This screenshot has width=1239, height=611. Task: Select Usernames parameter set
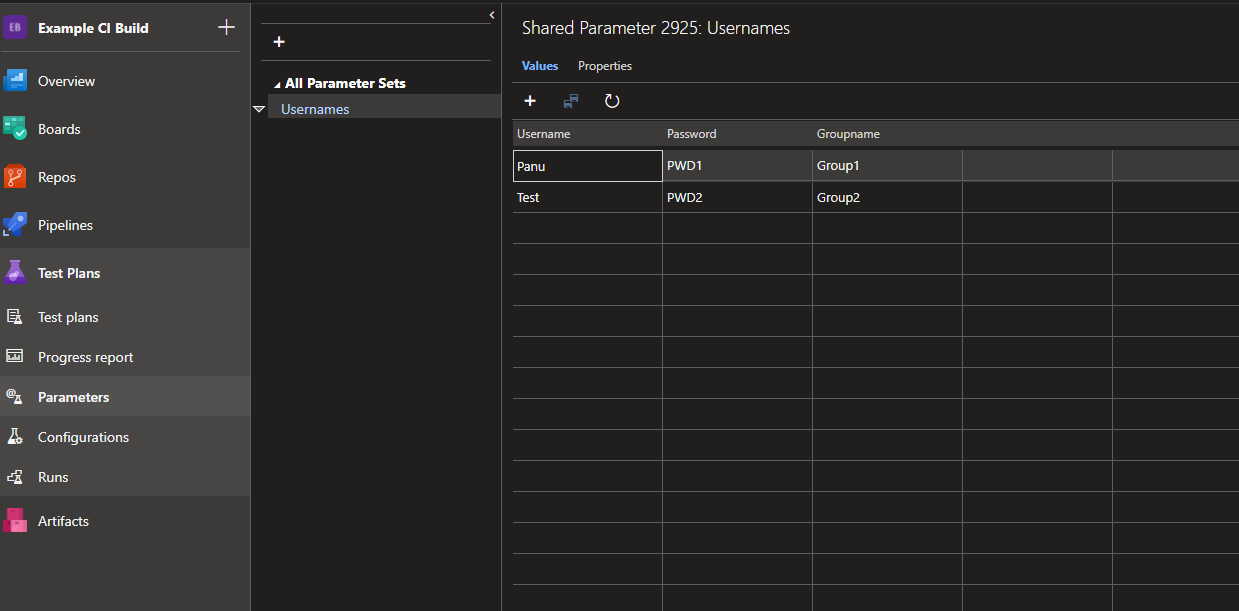coord(315,109)
